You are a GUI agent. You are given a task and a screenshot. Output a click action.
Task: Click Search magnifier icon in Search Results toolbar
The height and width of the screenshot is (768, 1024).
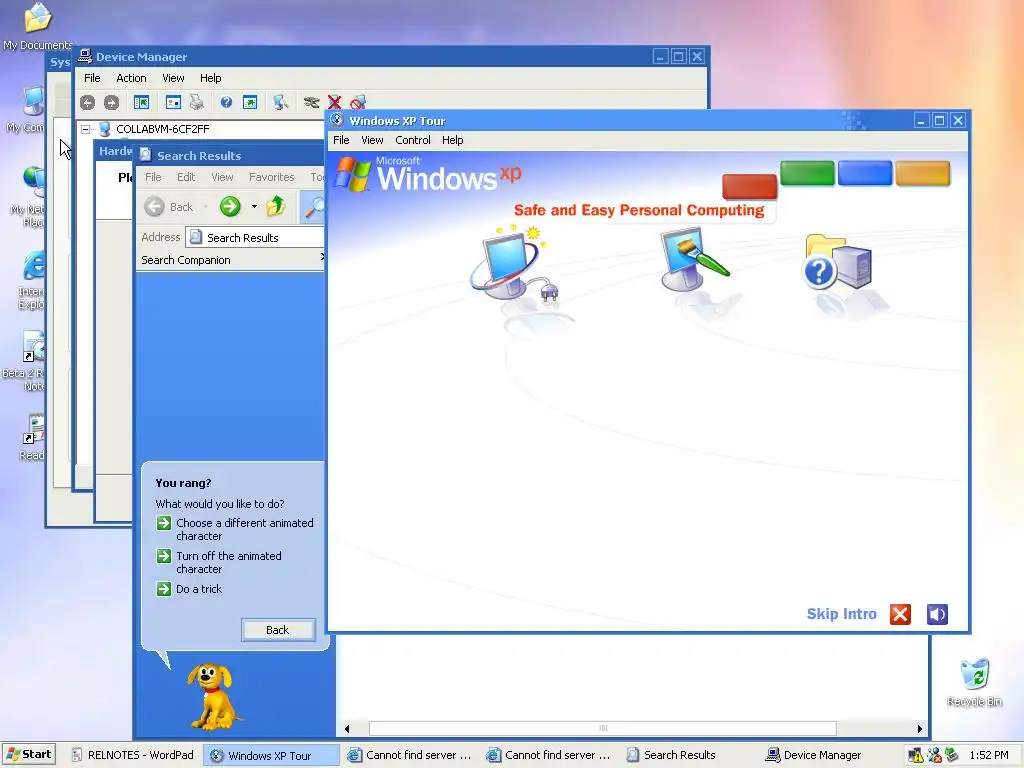point(314,207)
